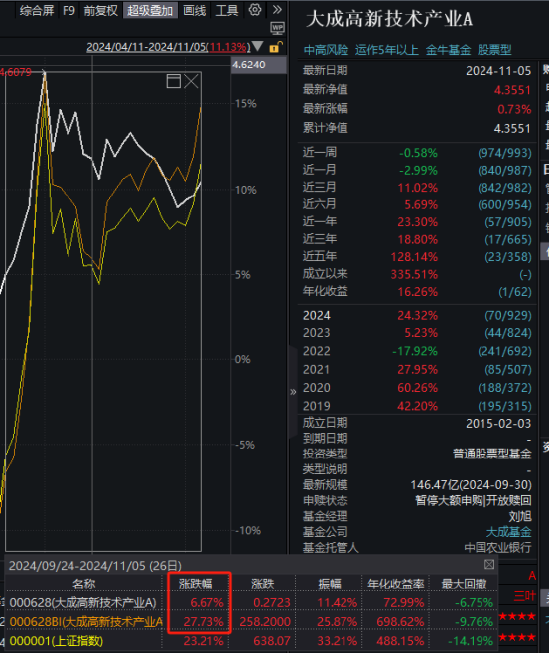Click fund title 大成高新技术产业A
550x654 pixels.
point(389,20)
